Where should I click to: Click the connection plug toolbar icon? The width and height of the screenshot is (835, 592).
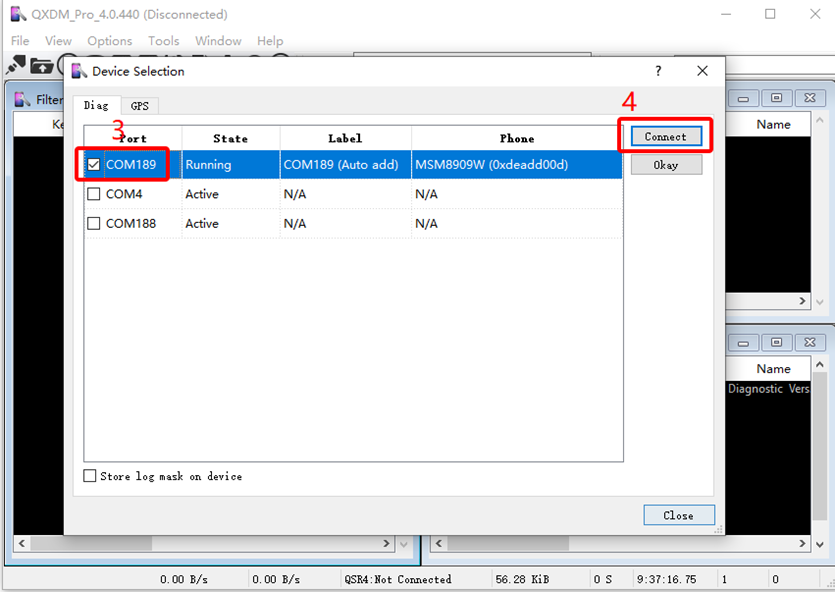15,65
